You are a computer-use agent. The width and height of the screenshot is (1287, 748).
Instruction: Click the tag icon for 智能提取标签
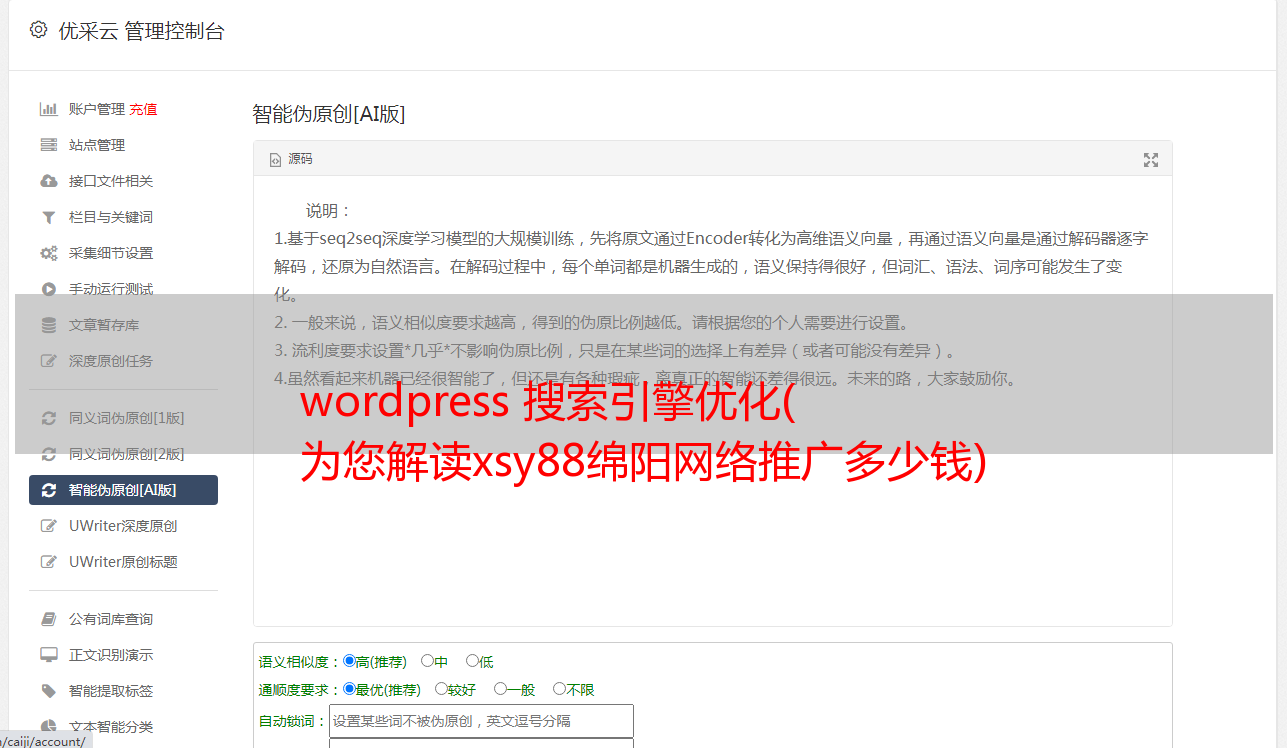(x=48, y=691)
